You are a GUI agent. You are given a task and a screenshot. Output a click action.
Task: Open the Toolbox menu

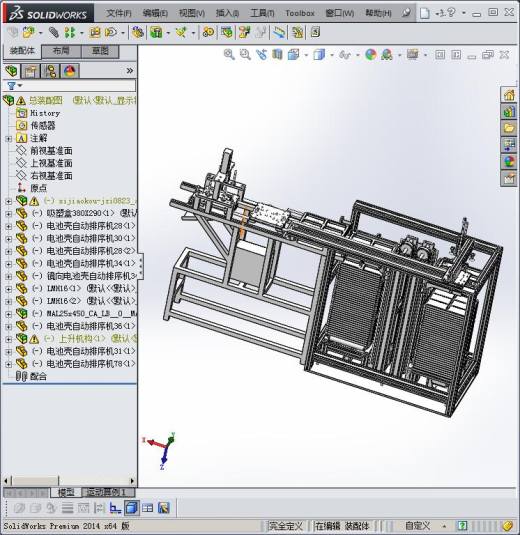(x=300, y=13)
